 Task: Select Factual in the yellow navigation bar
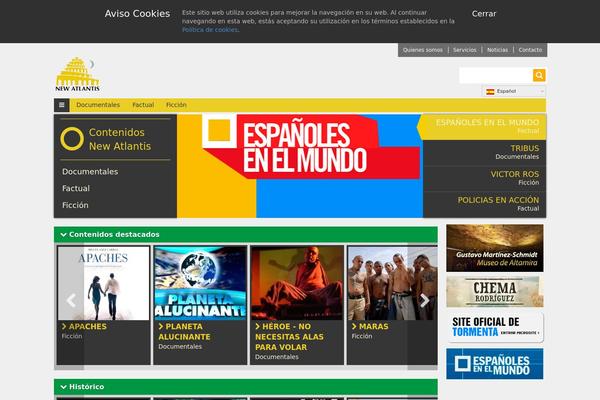click(143, 105)
